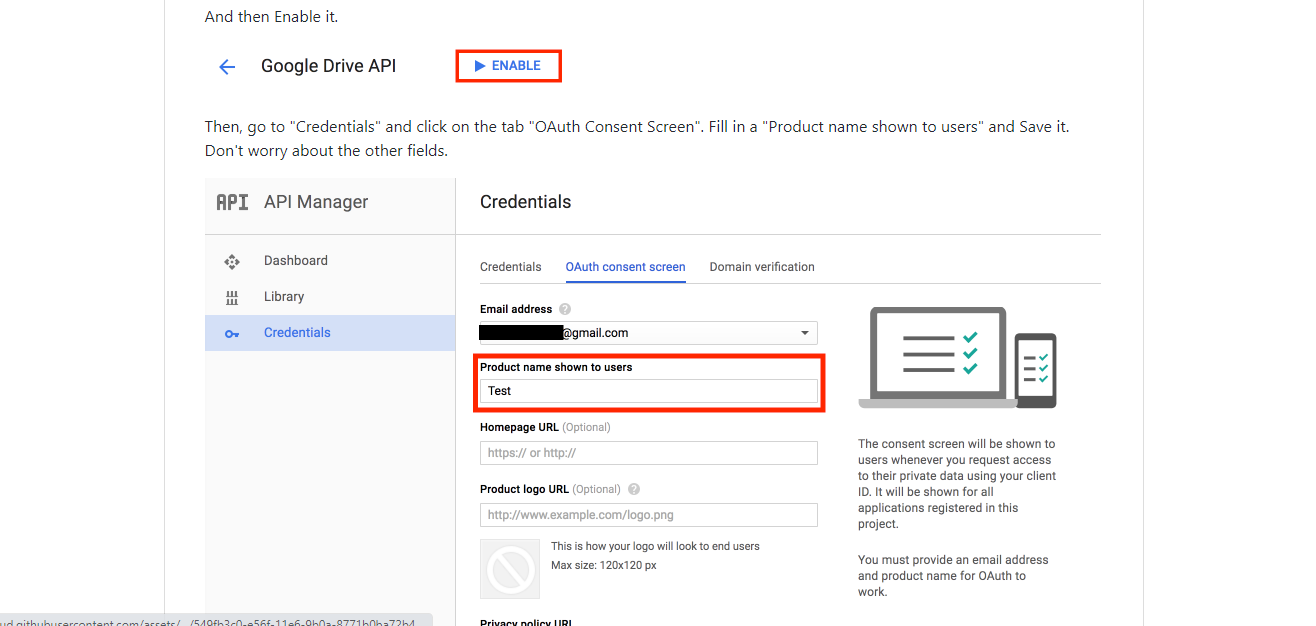
Task: Click the help icon next to Email address
Action: pos(565,310)
